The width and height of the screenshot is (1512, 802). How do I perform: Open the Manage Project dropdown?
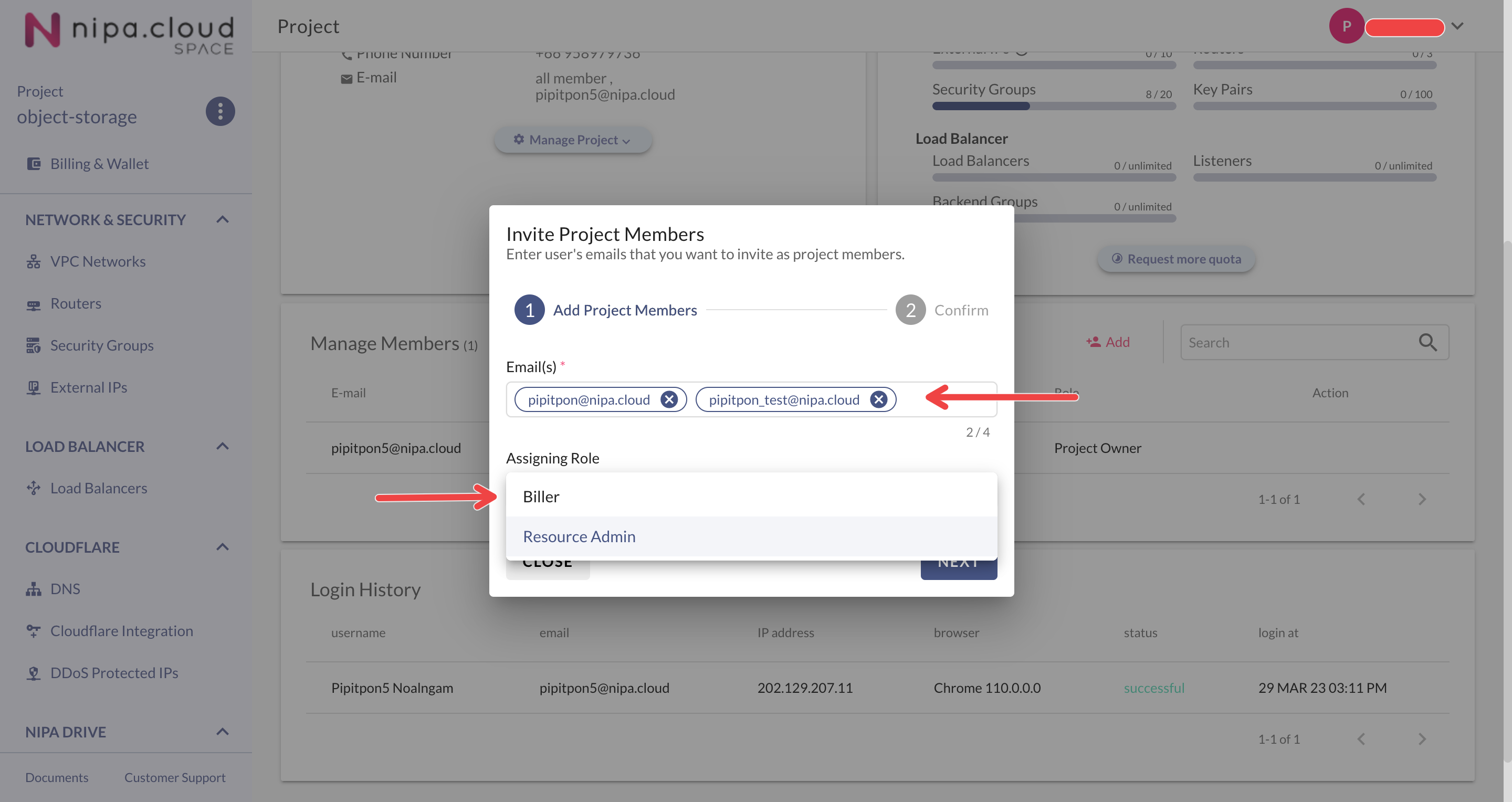[573, 140]
